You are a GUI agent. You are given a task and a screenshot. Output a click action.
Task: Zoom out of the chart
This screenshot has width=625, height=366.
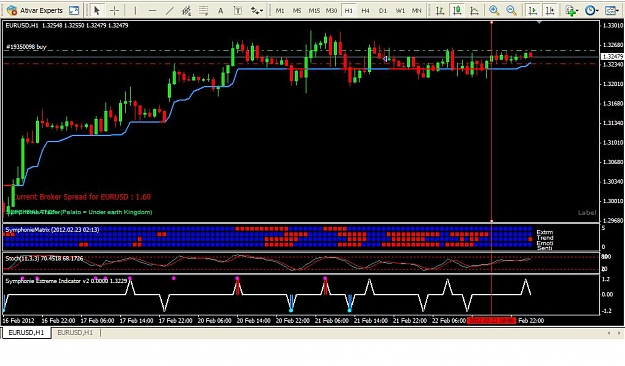coord(511,10)
